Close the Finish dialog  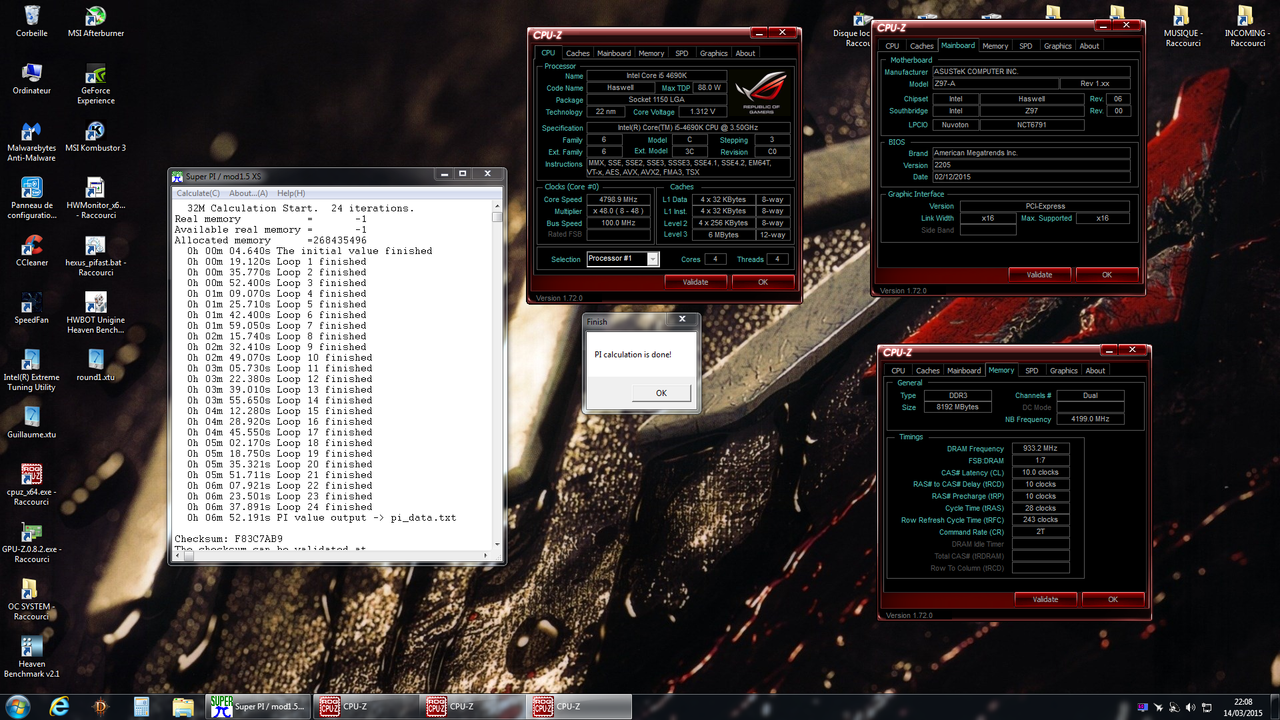[682, 320]
